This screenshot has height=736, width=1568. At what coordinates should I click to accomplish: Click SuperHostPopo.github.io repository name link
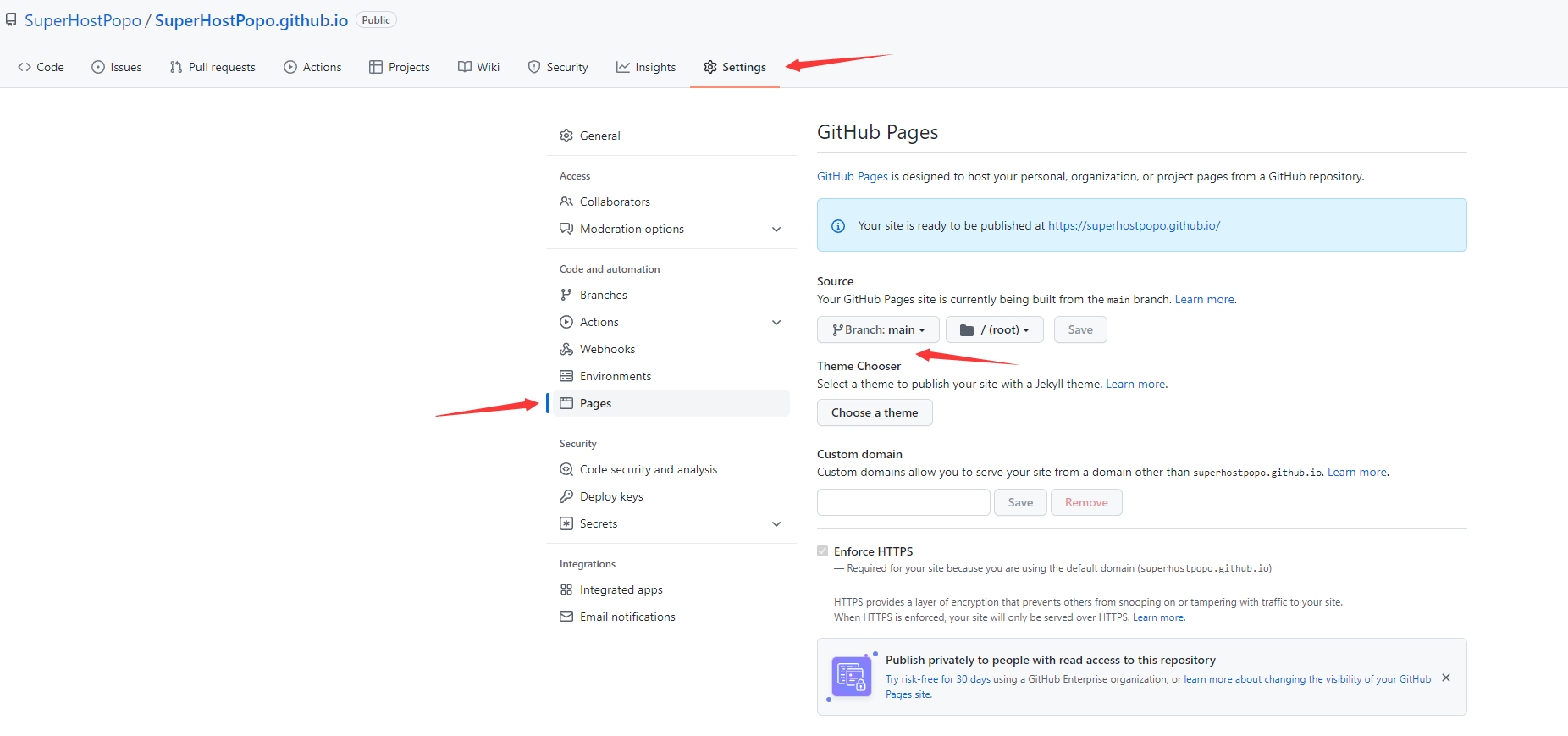click(x=251, y=20)
